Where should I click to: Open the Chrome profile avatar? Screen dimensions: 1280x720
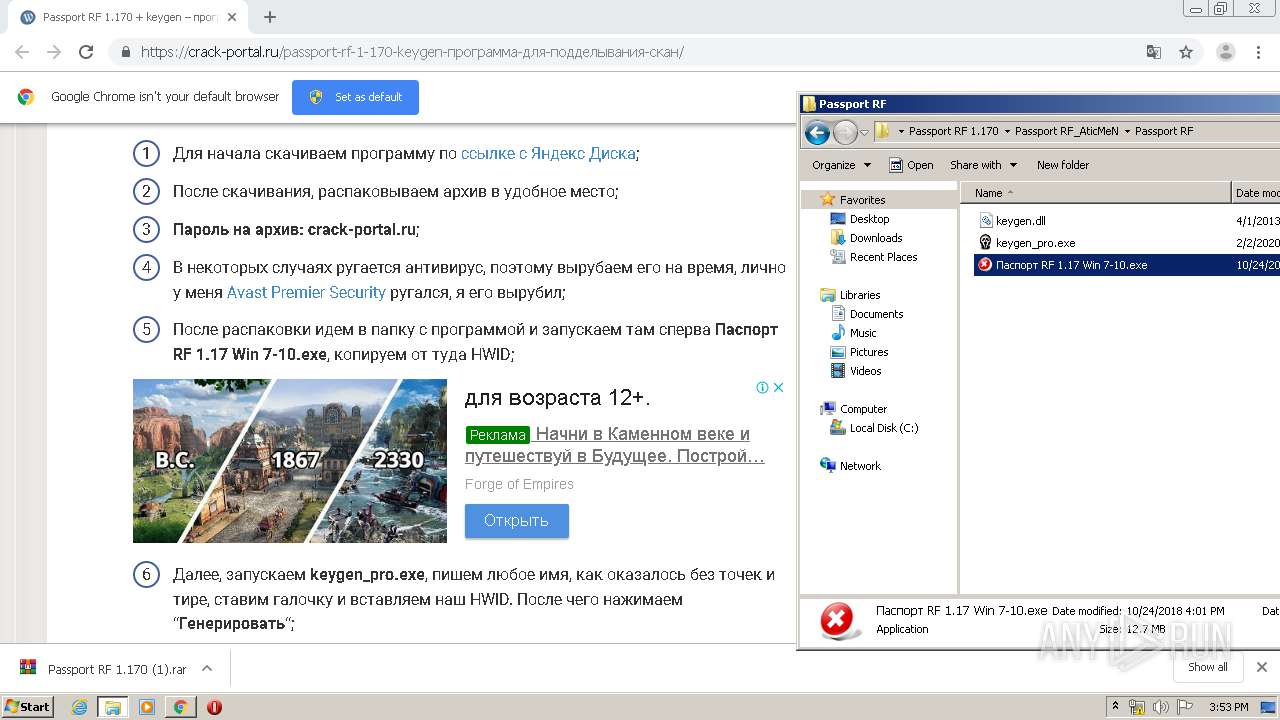[1225, 52]
